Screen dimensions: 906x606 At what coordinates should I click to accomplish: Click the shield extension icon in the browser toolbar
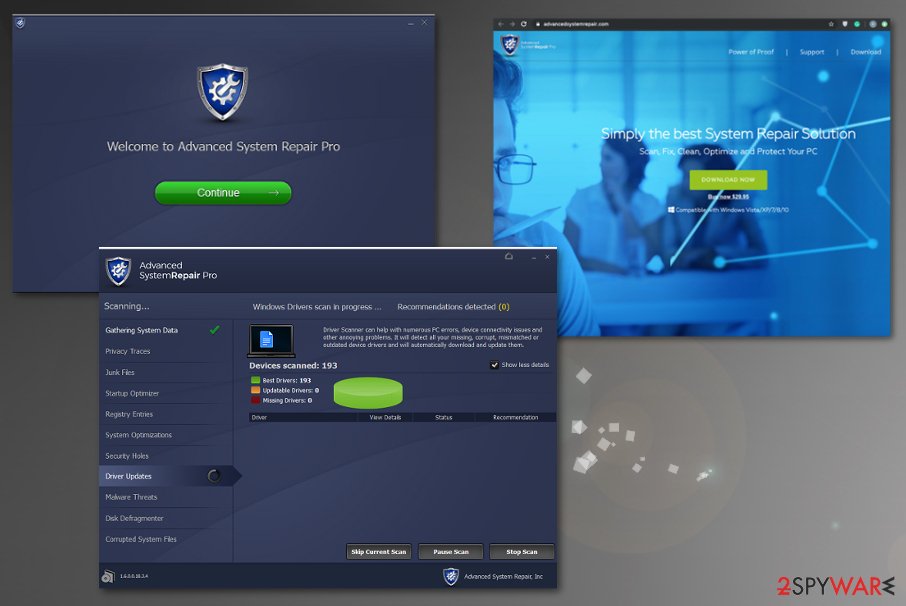pos(844,24)
